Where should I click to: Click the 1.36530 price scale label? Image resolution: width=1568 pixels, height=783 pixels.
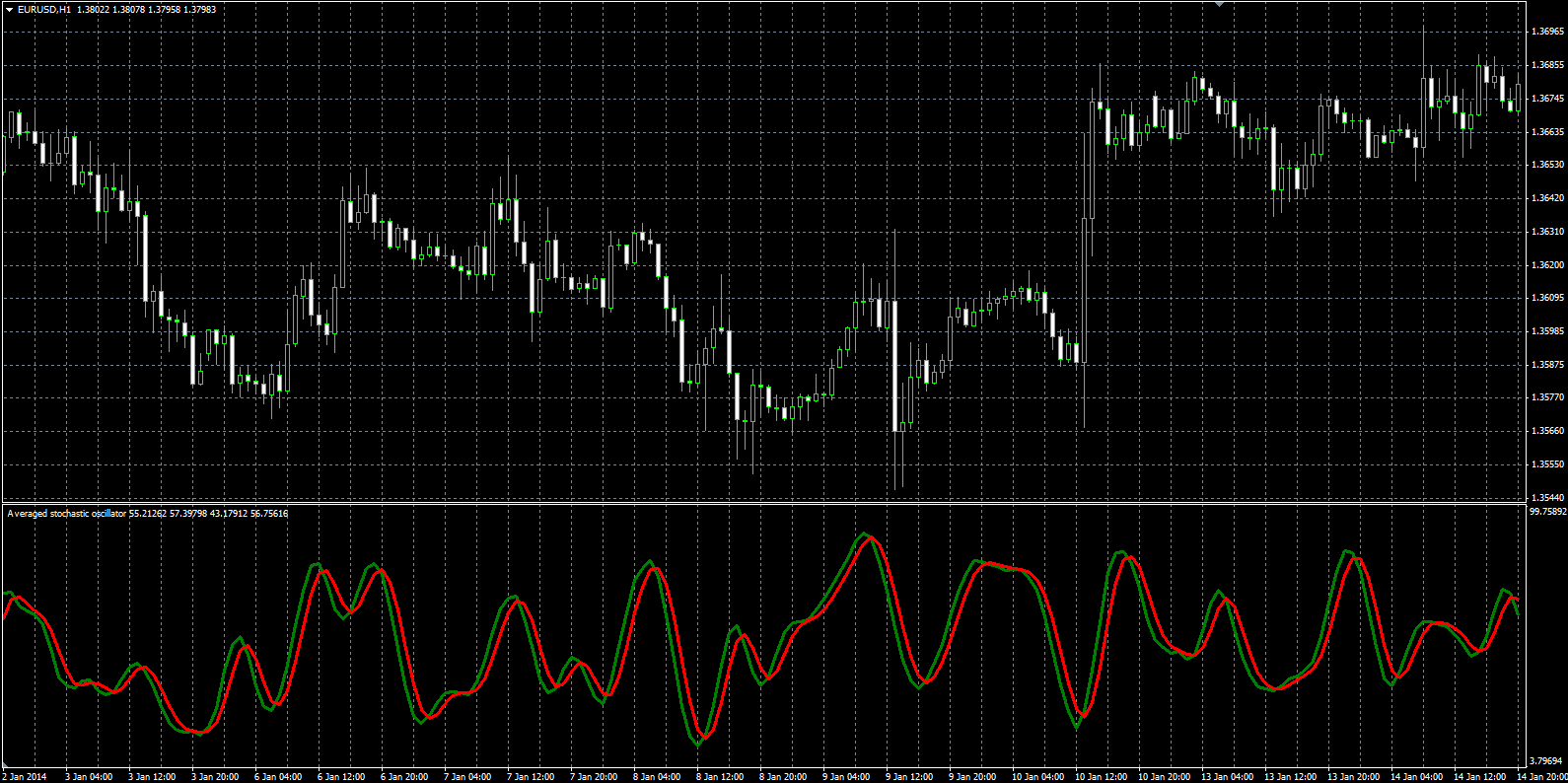(1547, 165)
